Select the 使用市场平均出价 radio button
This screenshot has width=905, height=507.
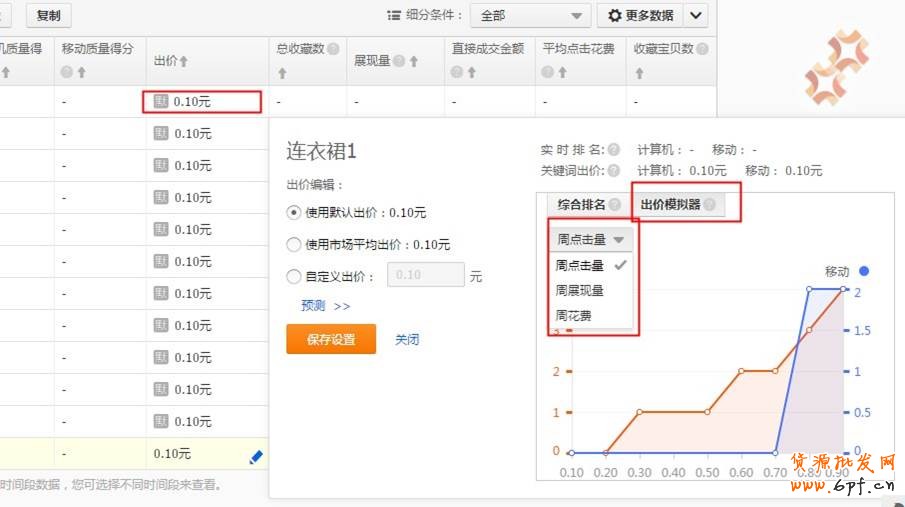[293, 244]
